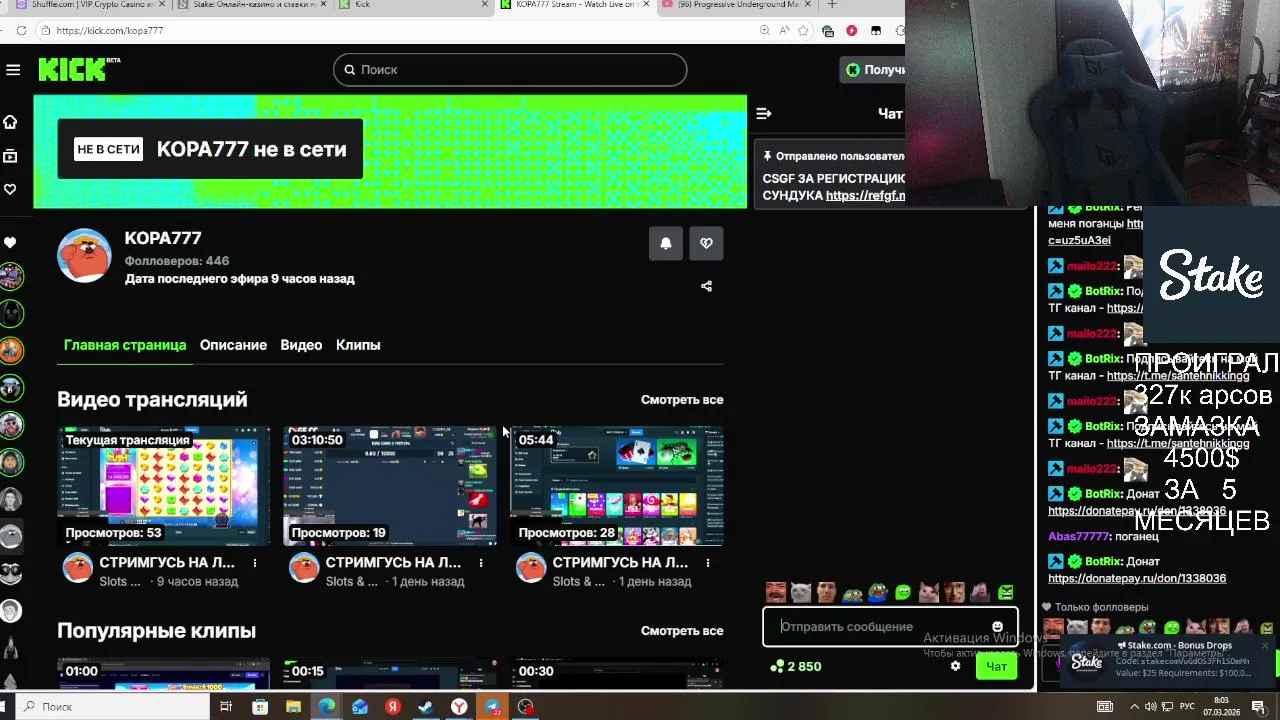Click the pinned message pin icon
The image size is (1280, 720).
coord(767,156)
